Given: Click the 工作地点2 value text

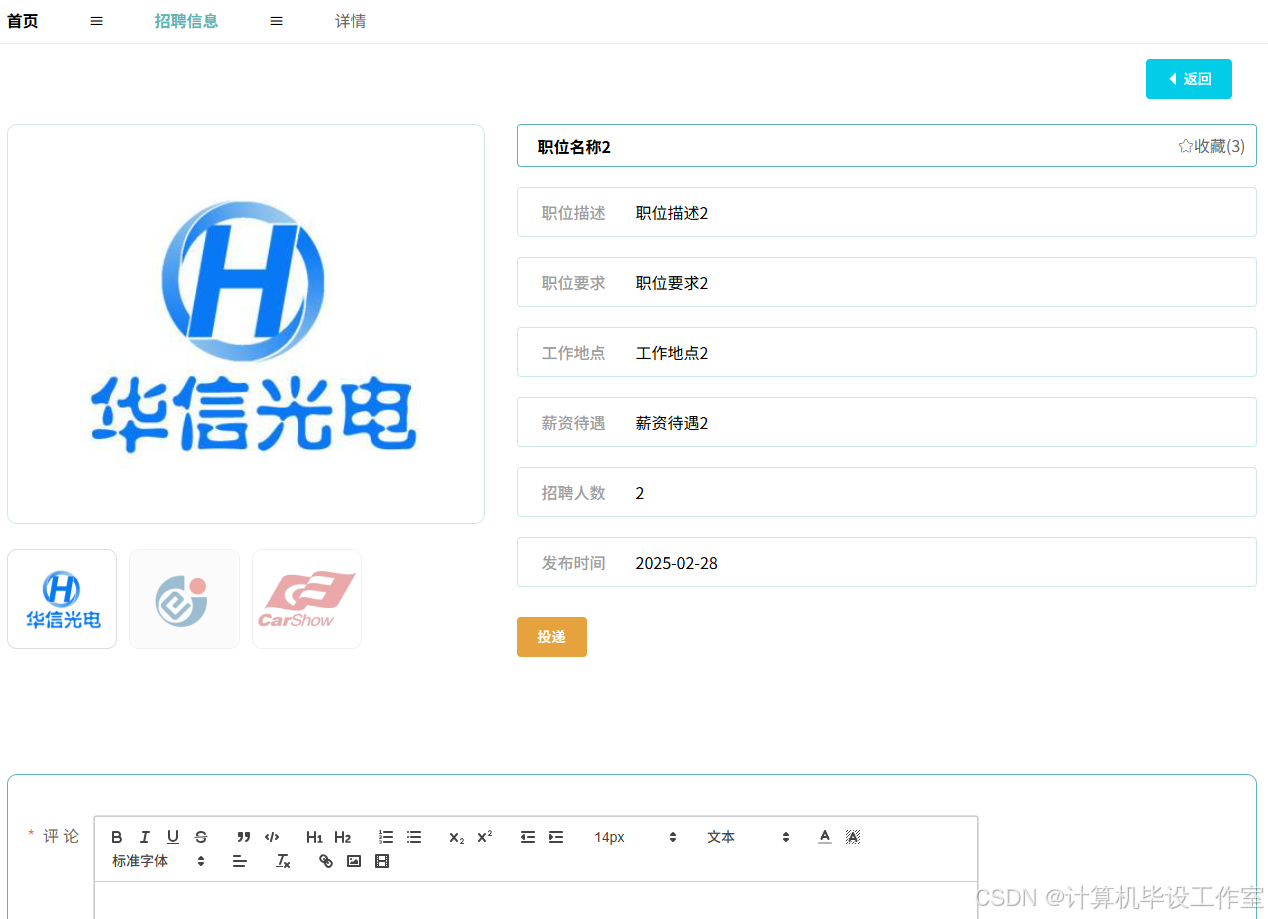Looking at the screenshot, I should click(672, 353).
